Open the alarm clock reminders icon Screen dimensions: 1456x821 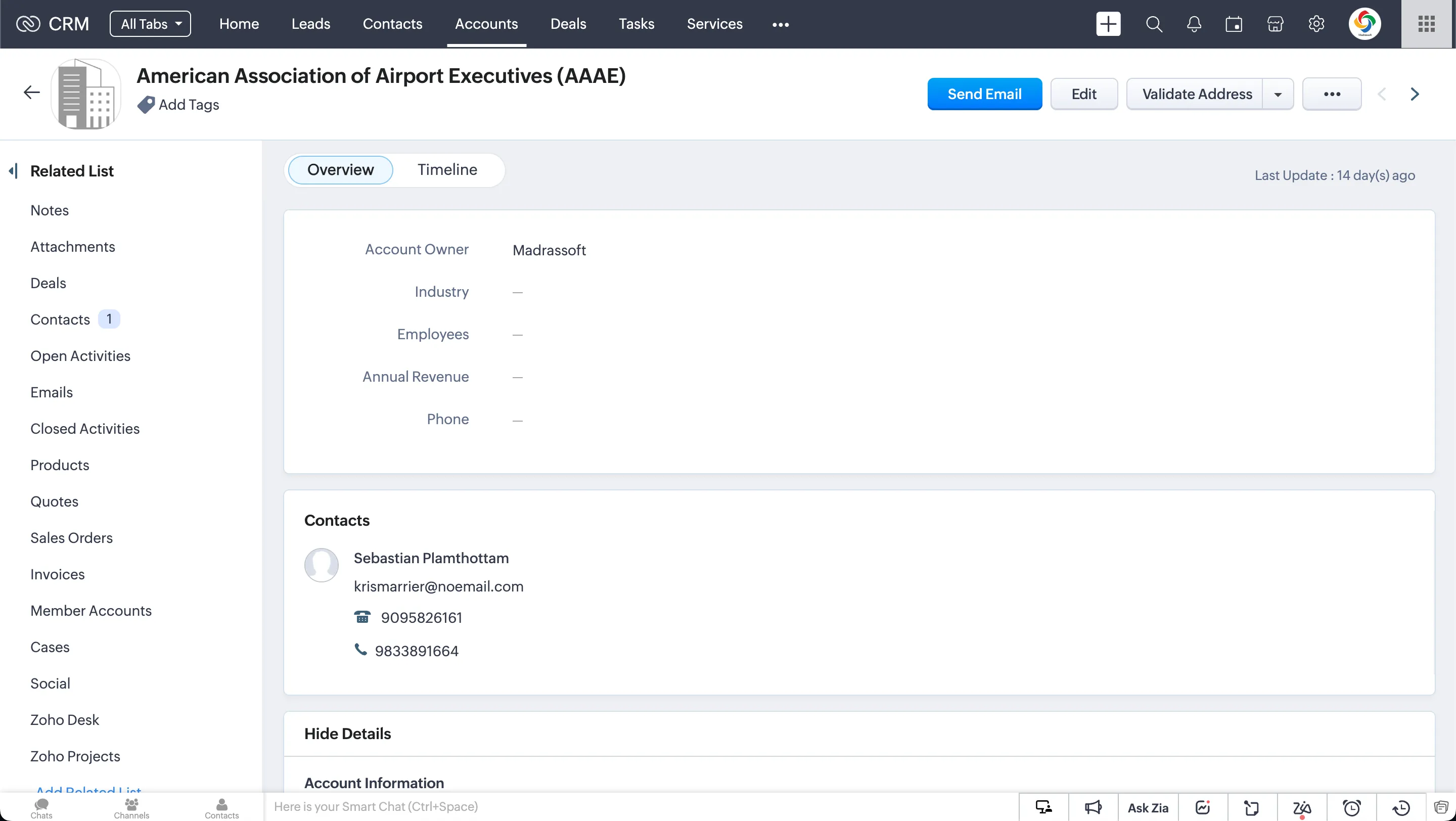coord(1351,807)
